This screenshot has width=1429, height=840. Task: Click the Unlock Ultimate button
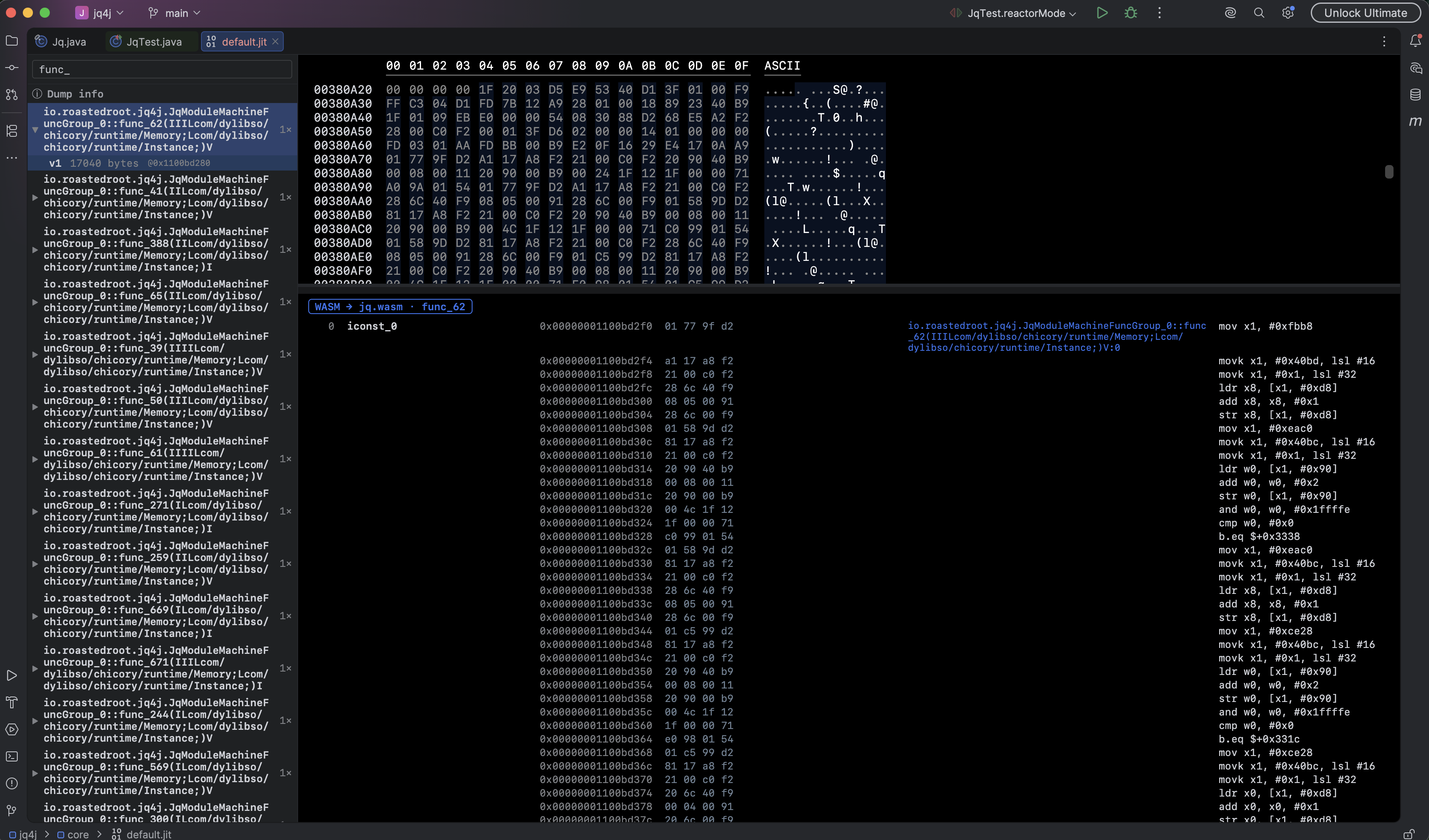click(x=1366, y=13)
